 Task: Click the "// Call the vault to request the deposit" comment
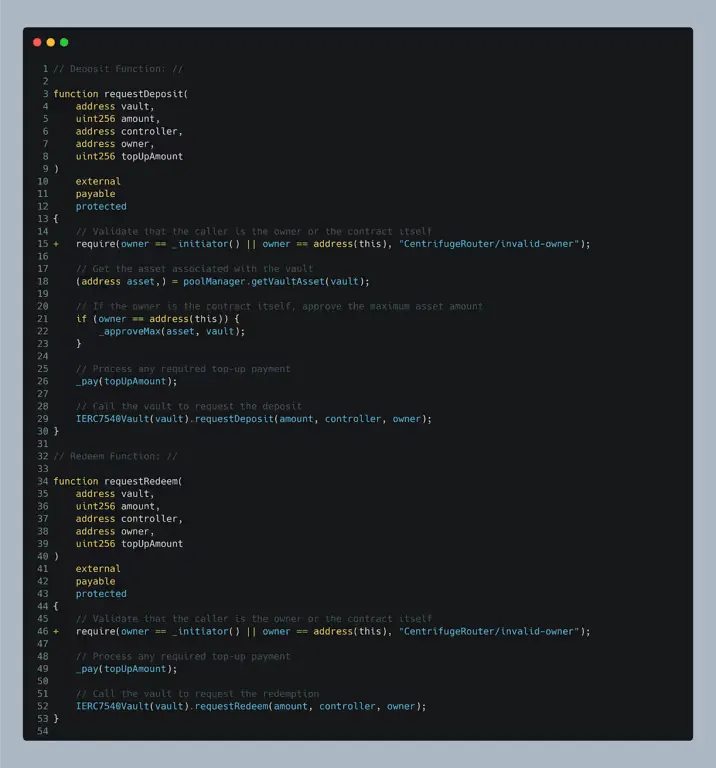tap(189, 407)
